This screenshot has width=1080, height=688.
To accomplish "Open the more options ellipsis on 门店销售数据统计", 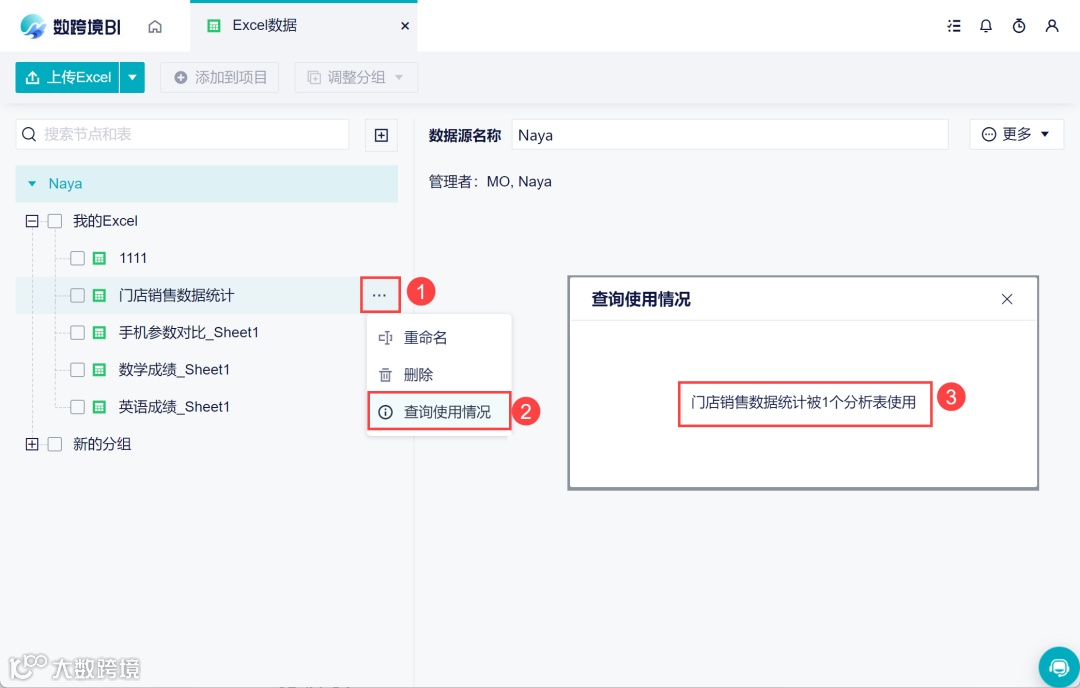I will coord(379,294).
